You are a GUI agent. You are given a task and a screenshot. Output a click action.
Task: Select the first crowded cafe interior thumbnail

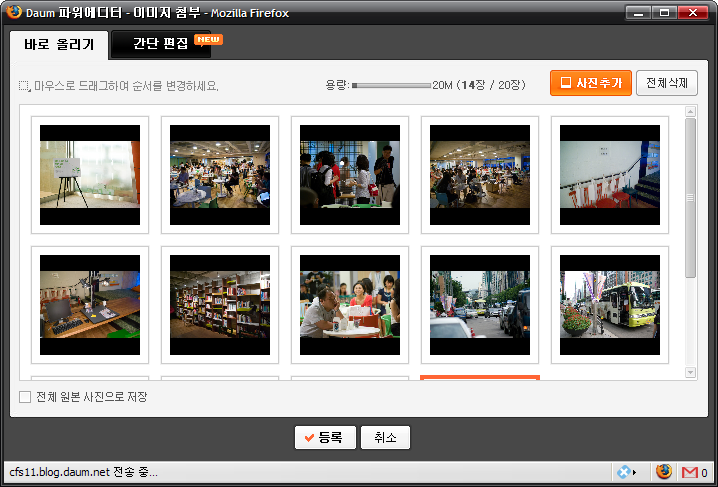pyautogui.click(x=220, y=175)
